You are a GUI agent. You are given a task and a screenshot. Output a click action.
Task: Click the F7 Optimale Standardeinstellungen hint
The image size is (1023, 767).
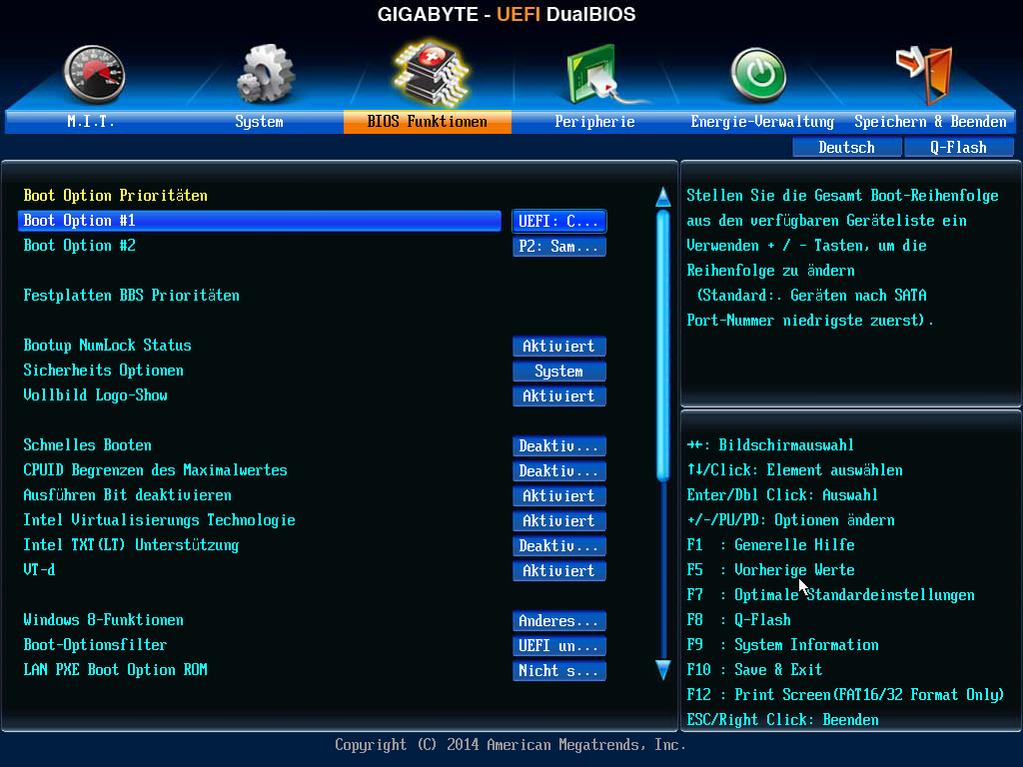click(831, 595)
